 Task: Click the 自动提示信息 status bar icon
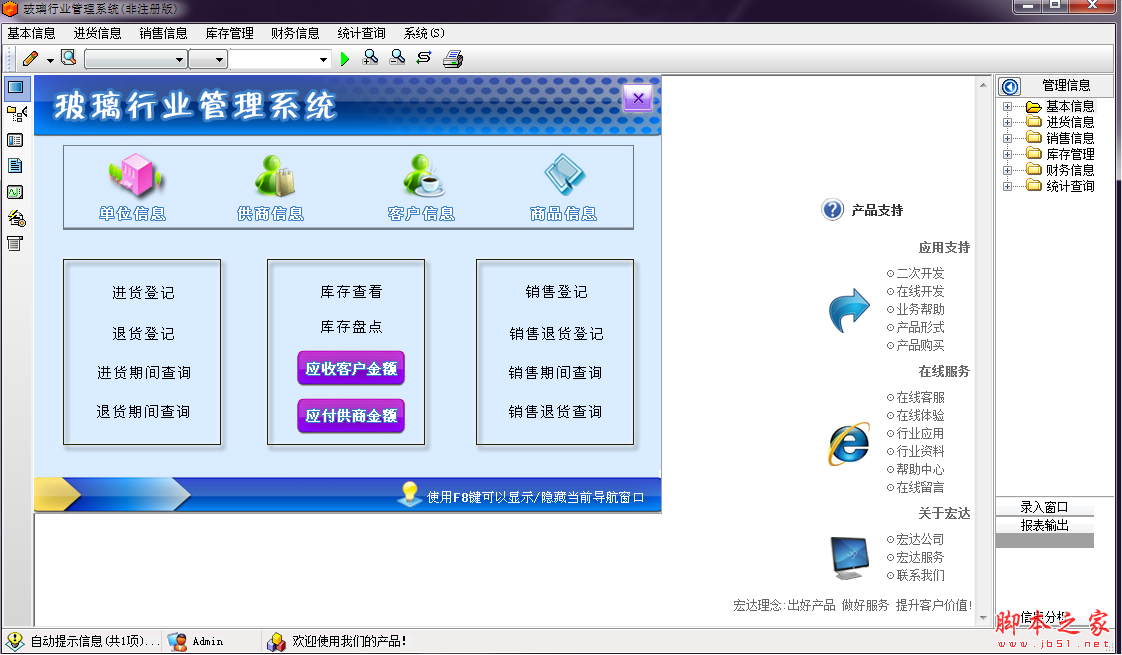tap(15, 641)
